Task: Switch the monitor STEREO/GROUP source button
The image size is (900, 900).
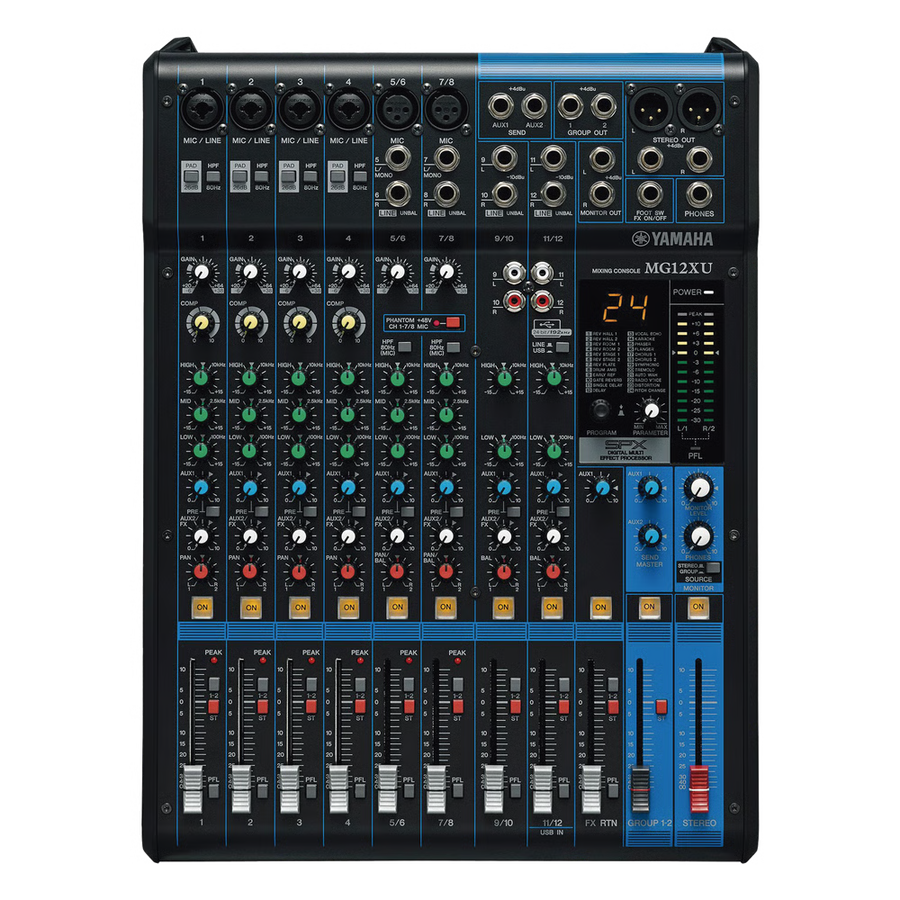Action: pos(713,568)
